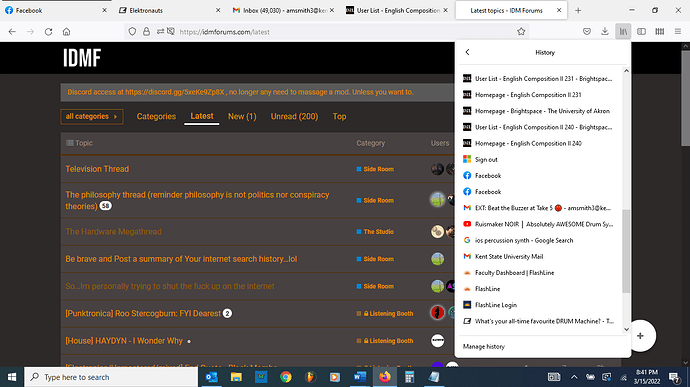Image resolution: width=690 pixels, height=387 pixels.
Task: Bookmark this page with the star
Action: [521, 32]
